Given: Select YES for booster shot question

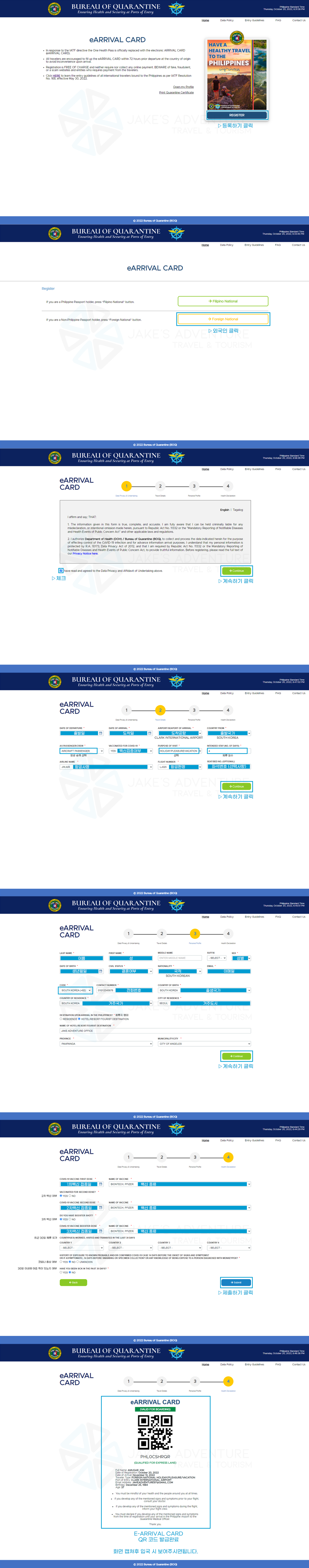Looking at the screenshot, I should pos(61,1219).
